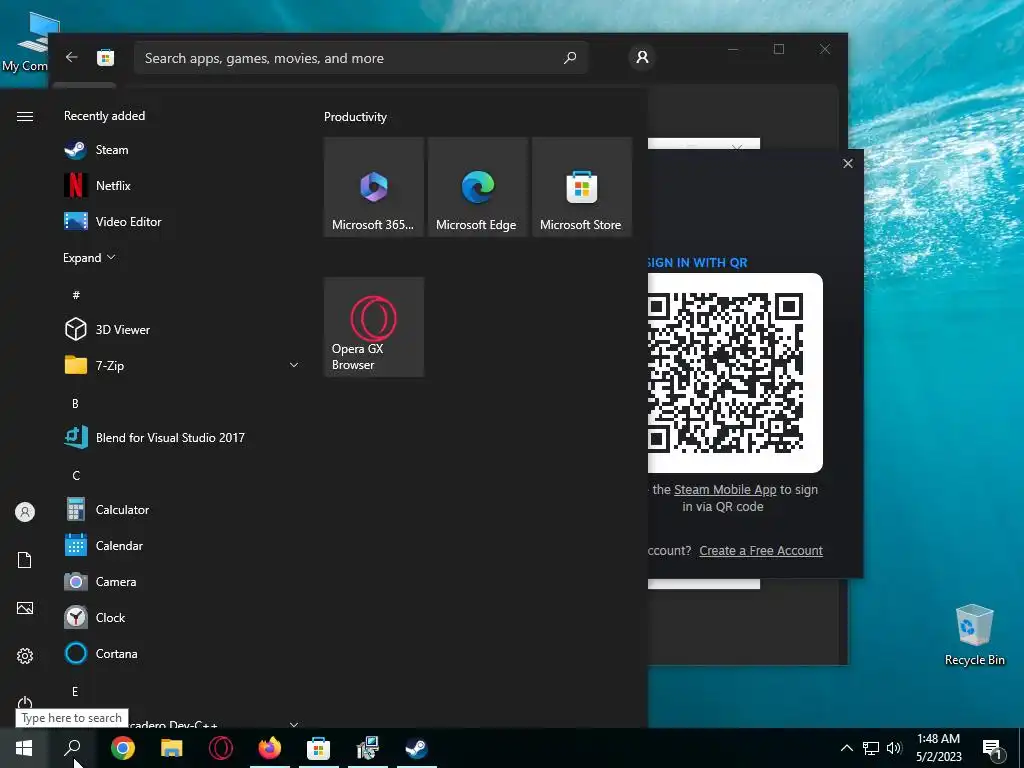Image resolution: width=1024 pixels, height=768 pixels.
Task: Open the network status tray icon
Action: 871,748
